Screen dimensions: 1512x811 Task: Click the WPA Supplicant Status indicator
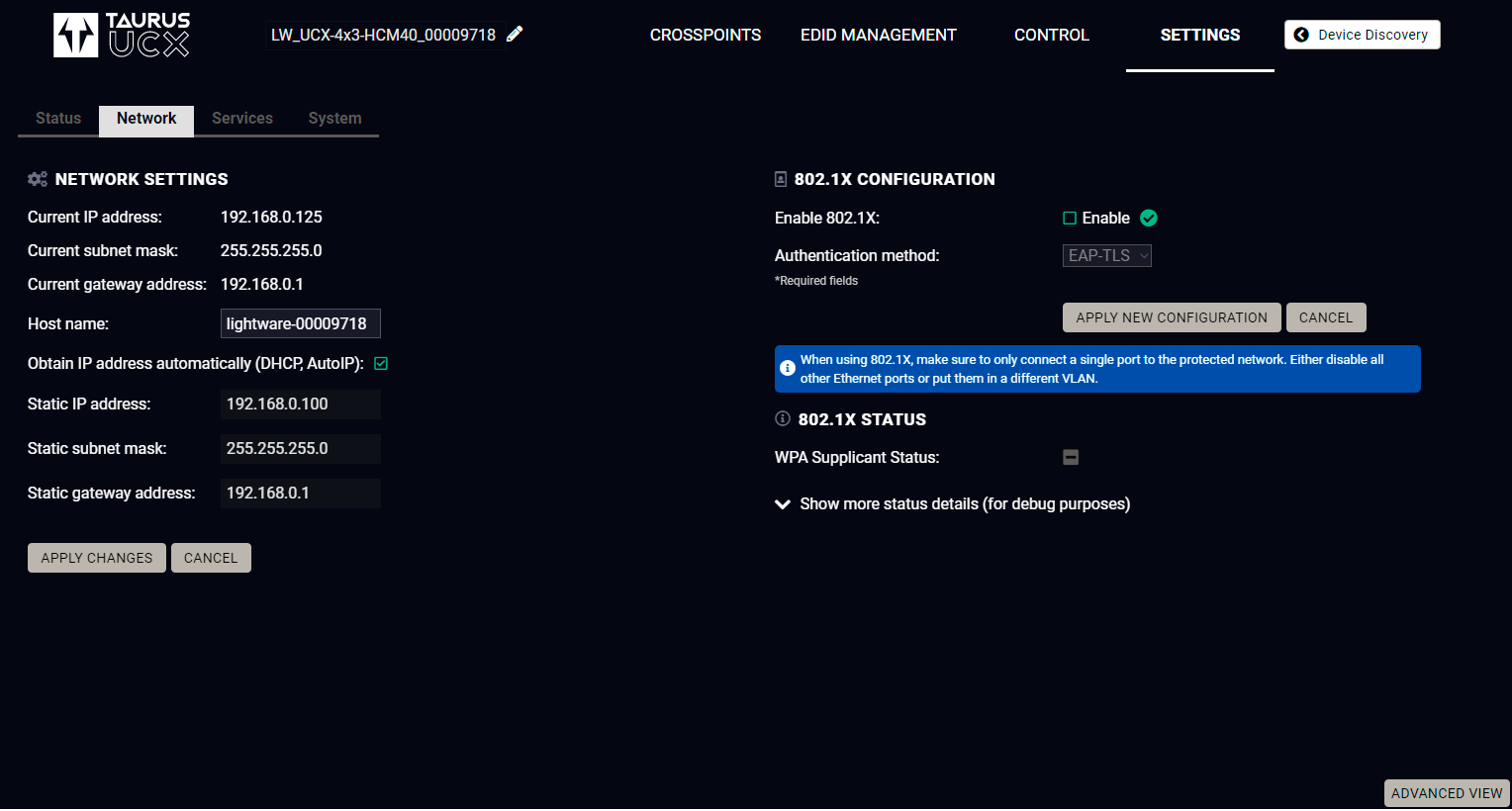tap(1071, 457)
